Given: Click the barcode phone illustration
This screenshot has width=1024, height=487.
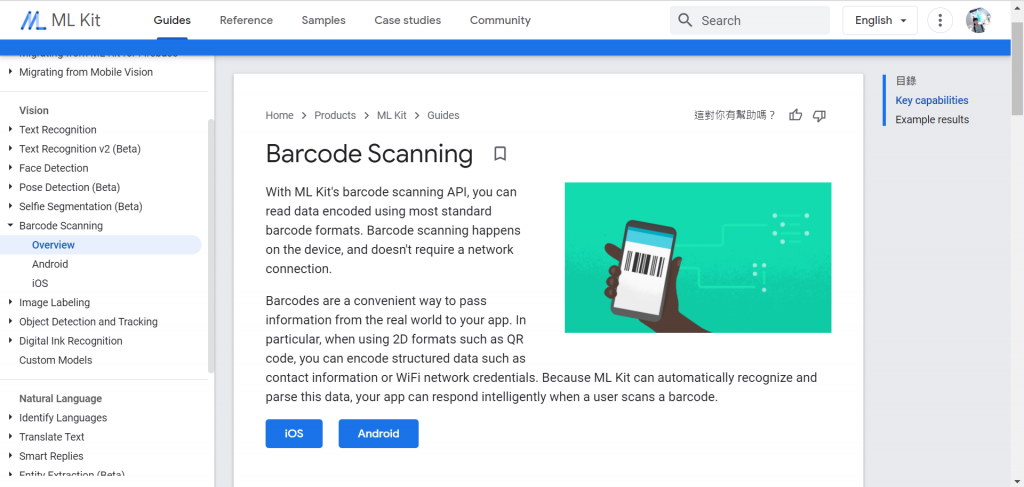Looking at the screenshot, I should tap(697, 257).
